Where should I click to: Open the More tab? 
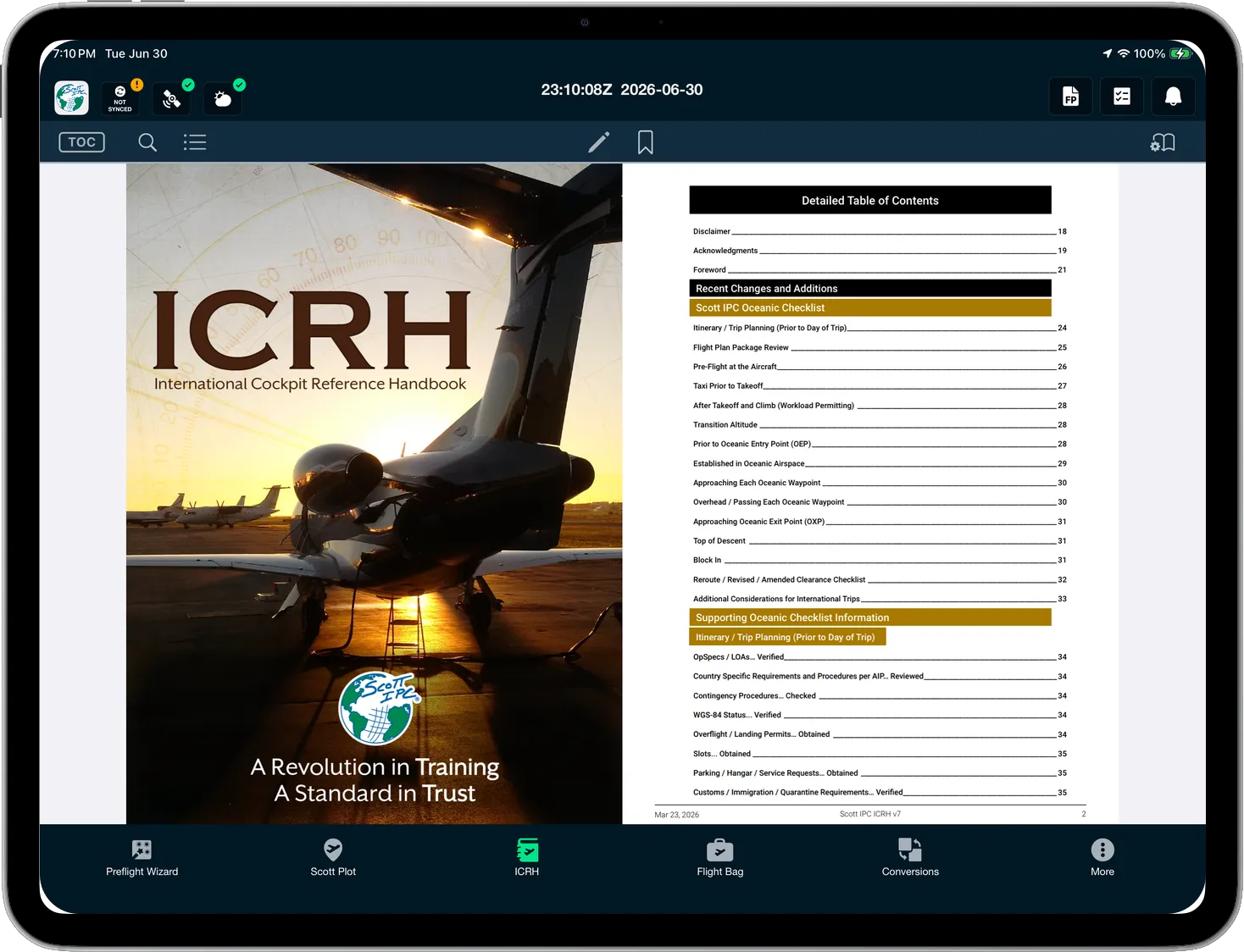coord(1102,858)
